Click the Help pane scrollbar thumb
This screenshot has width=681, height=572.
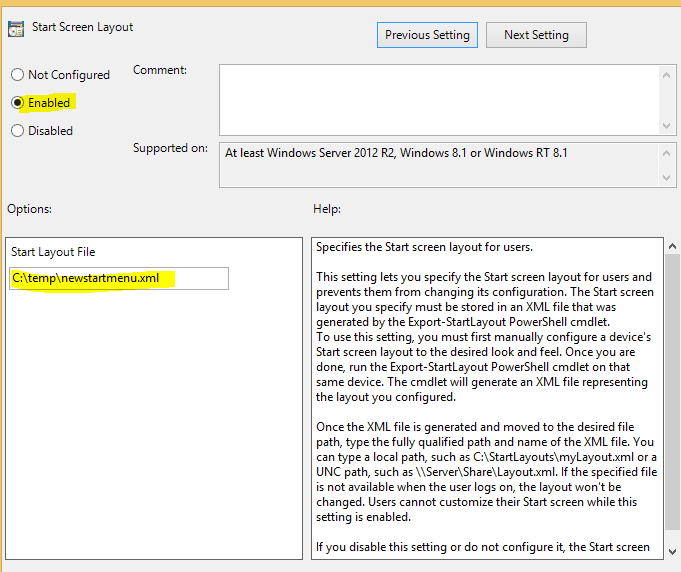point(672,392)
